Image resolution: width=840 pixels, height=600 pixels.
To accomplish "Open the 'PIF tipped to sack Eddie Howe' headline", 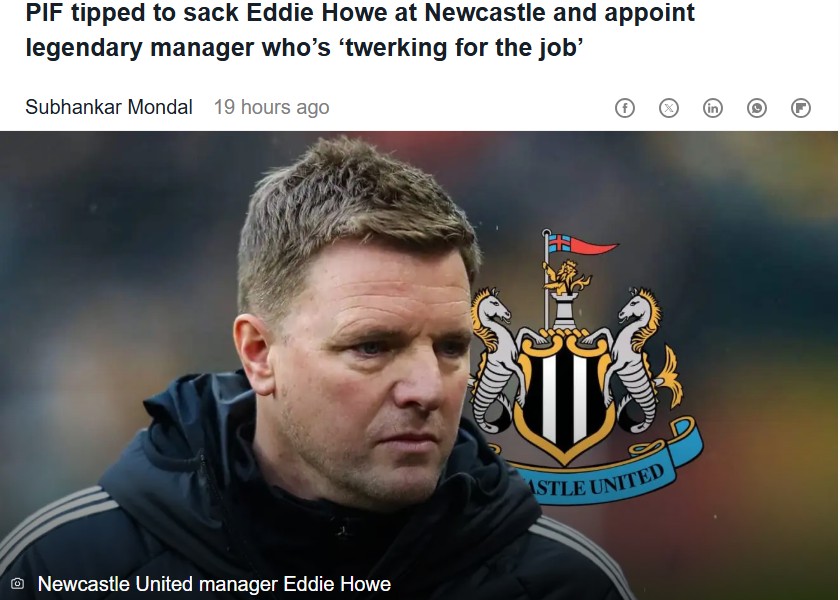I will (x=360, y=29).
